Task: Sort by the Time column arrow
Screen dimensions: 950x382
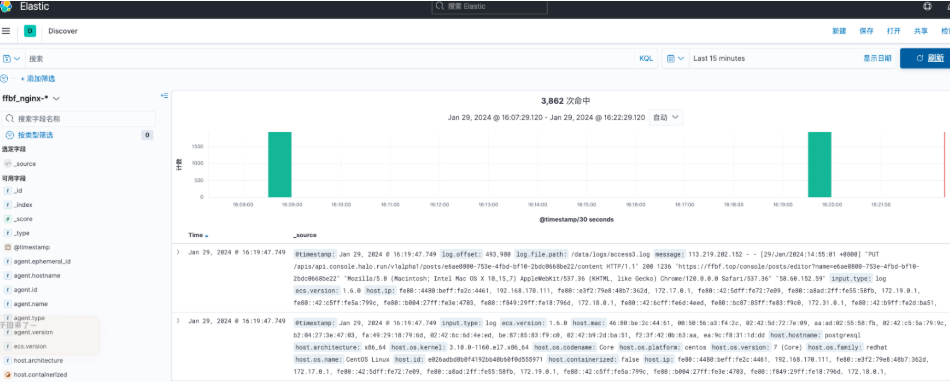Action: point(207,235)
